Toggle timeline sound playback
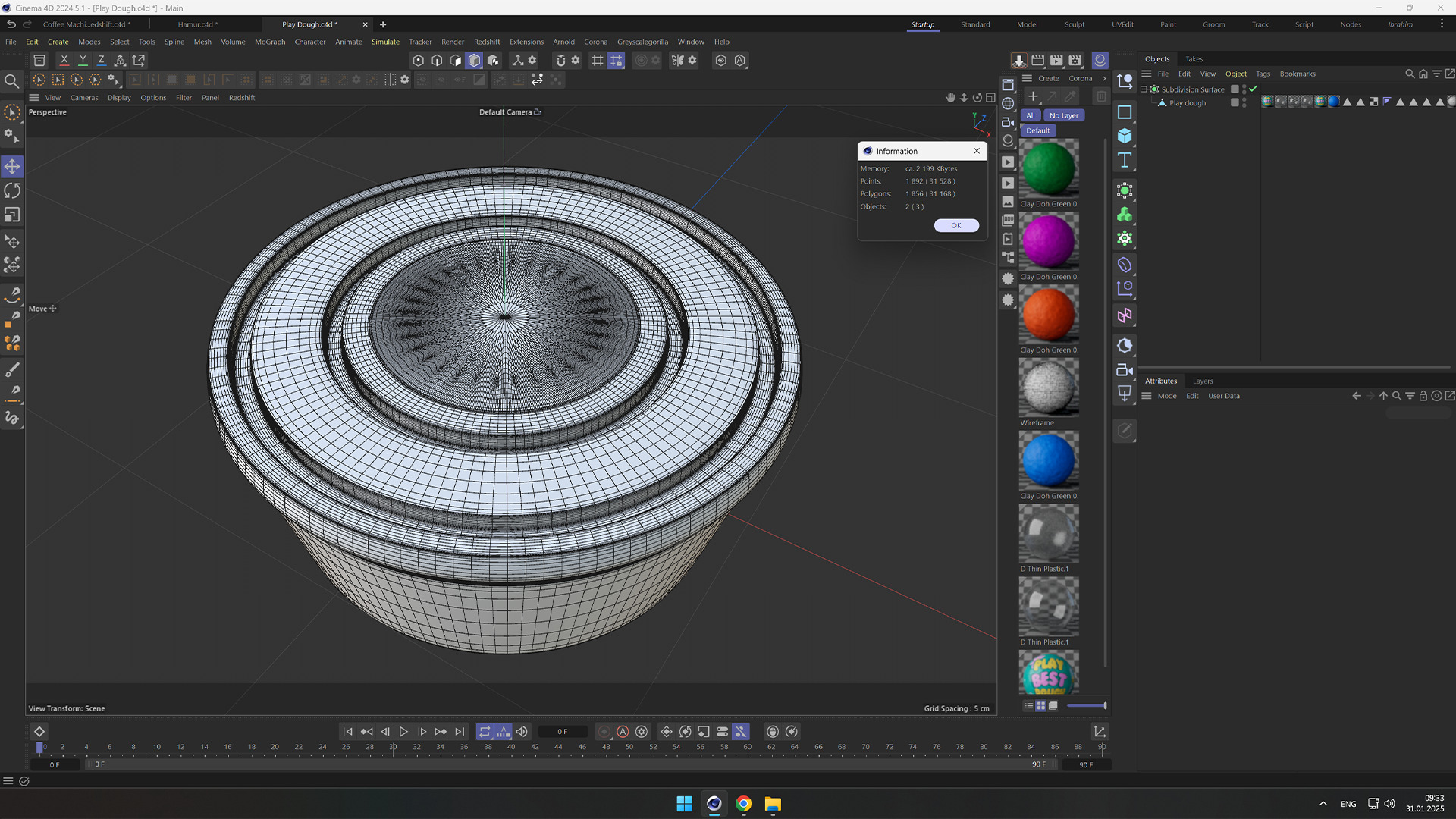Screen dimensions: 1456x819 coord(522,732)
